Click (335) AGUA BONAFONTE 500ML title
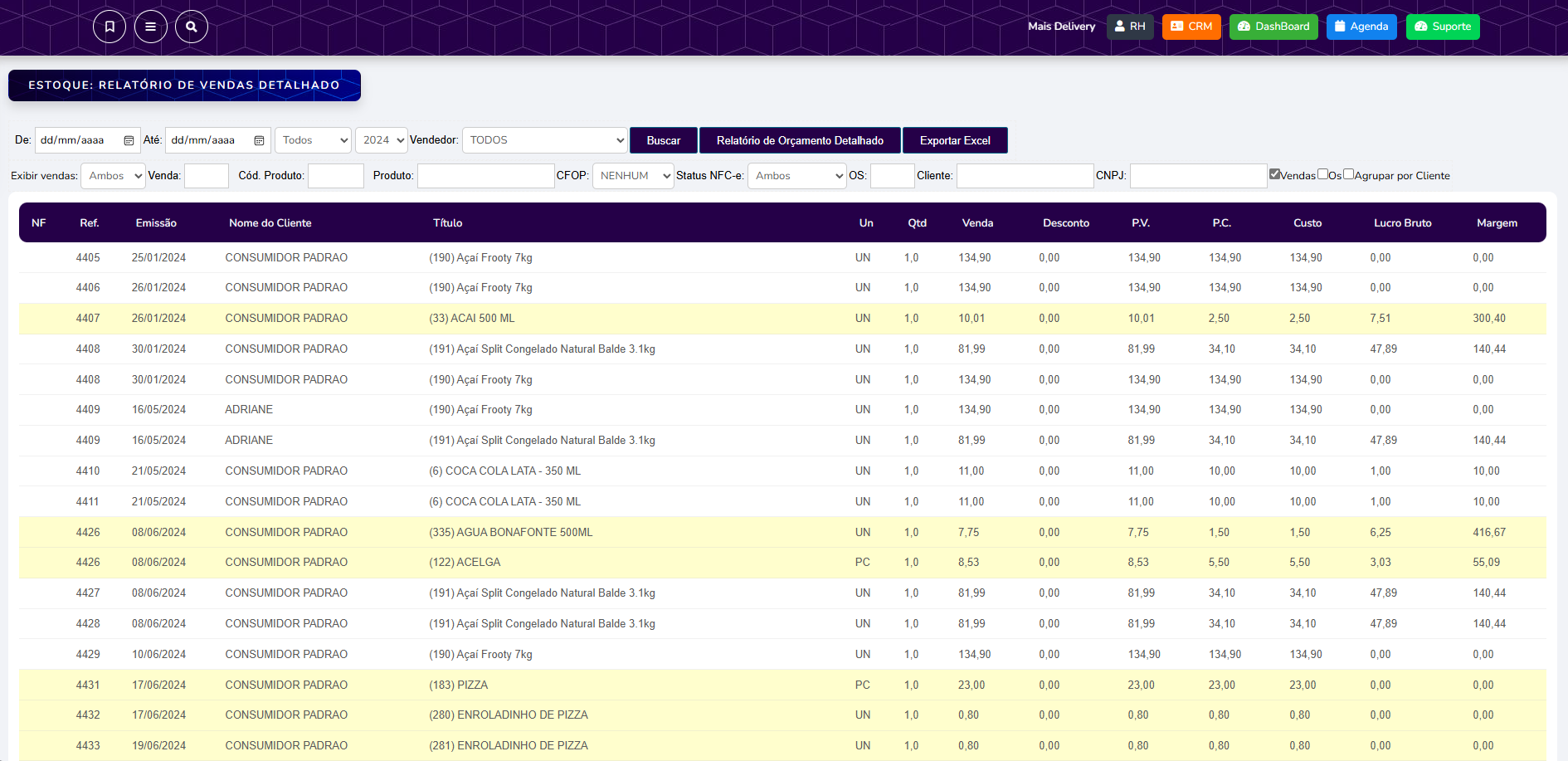The width and height of the screenshot is (1568, 761). [511, 533]
